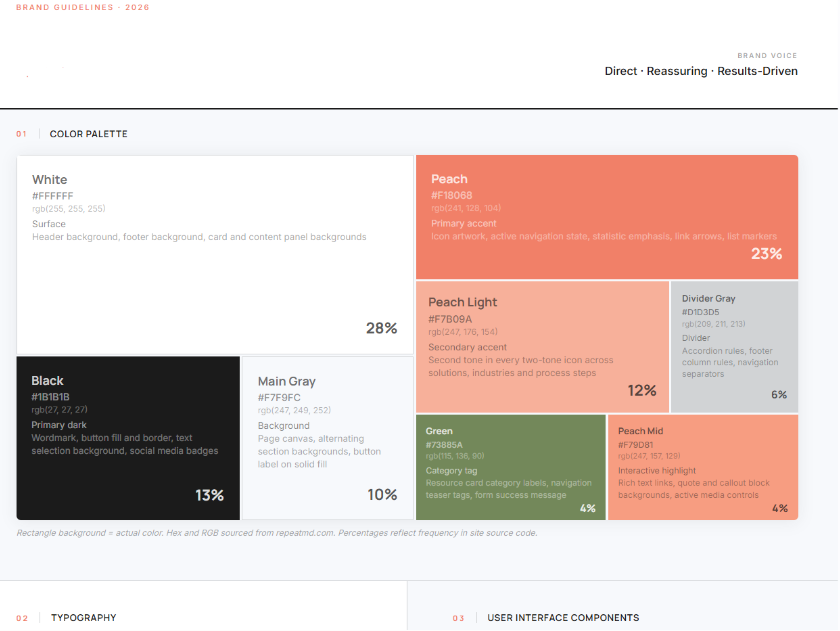The image size is (840, 631).
Task: Click the 28% percentage
Action: point(381,328)
